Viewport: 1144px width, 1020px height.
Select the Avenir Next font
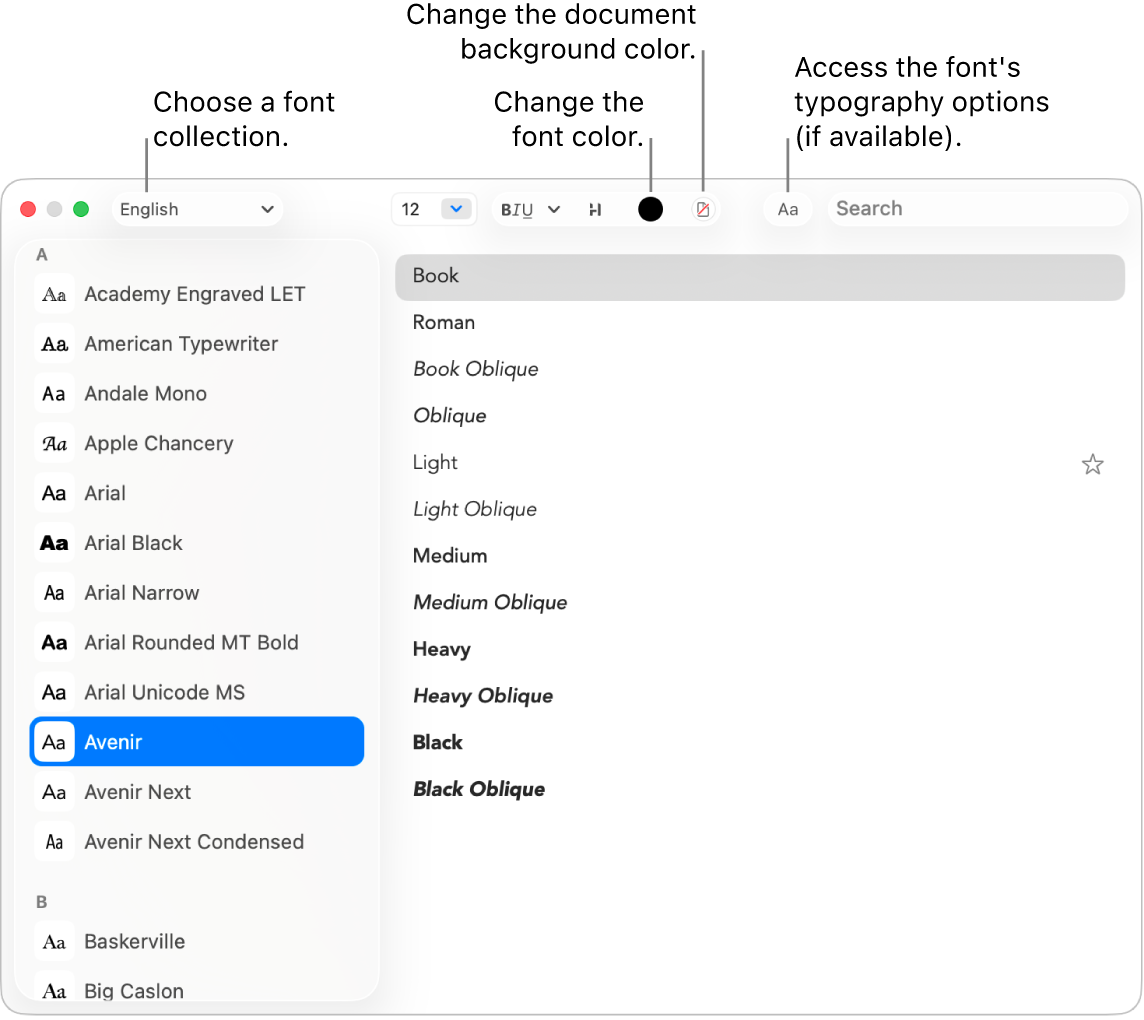[138, 792]
